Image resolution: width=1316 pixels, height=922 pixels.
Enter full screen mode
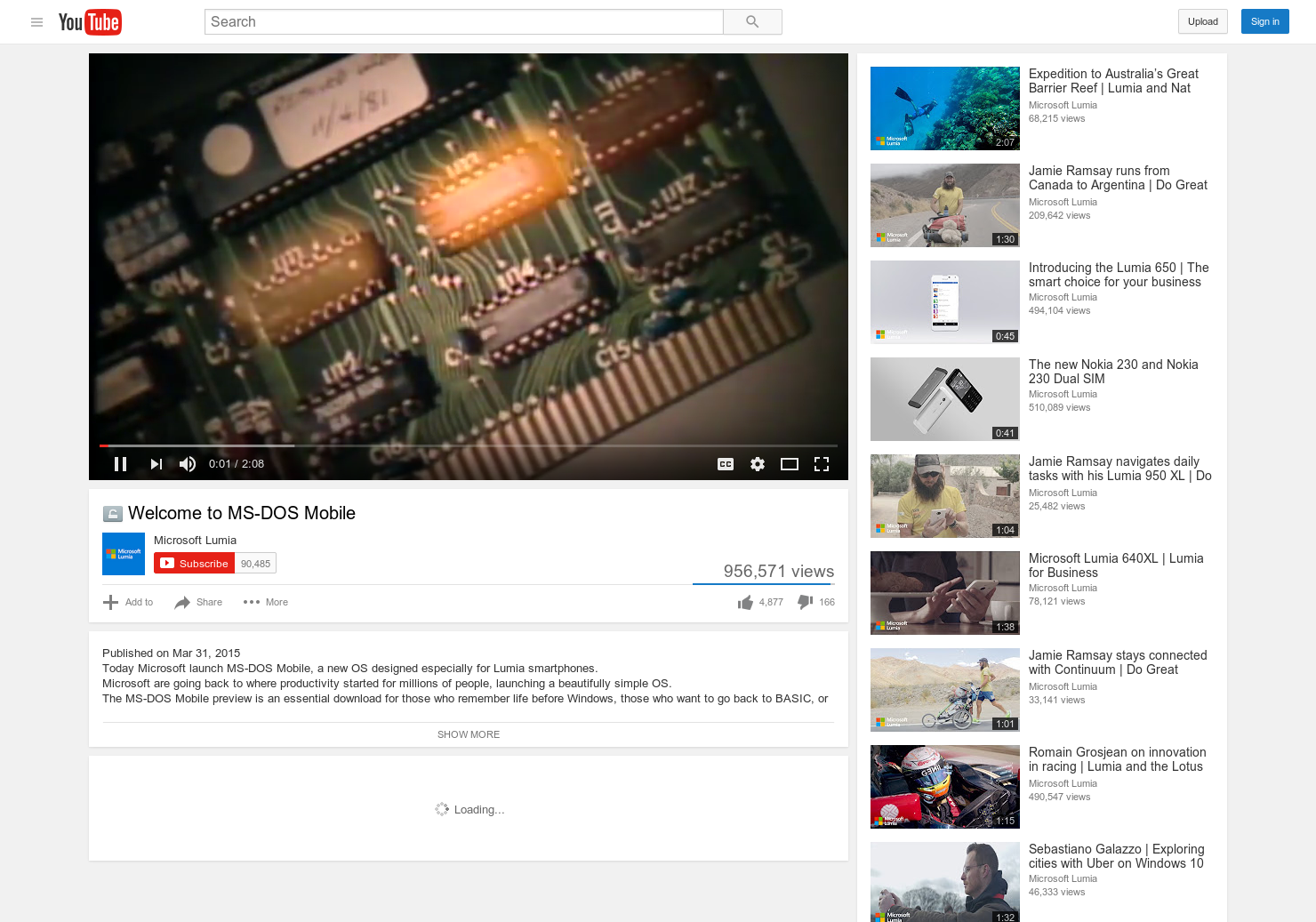822,464
